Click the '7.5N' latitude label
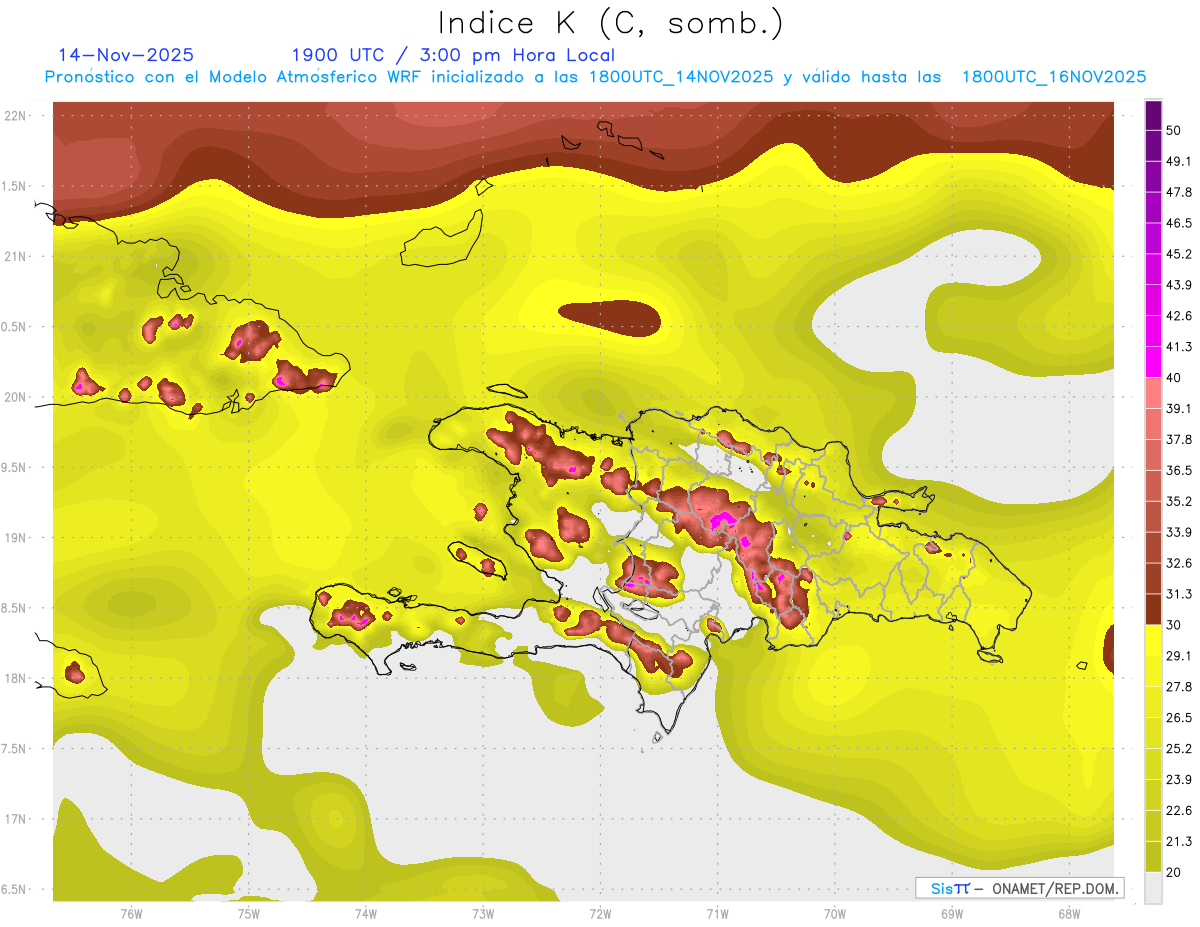Image resolution: width=1200 pixels, height=927 pixels. (15, 749)
